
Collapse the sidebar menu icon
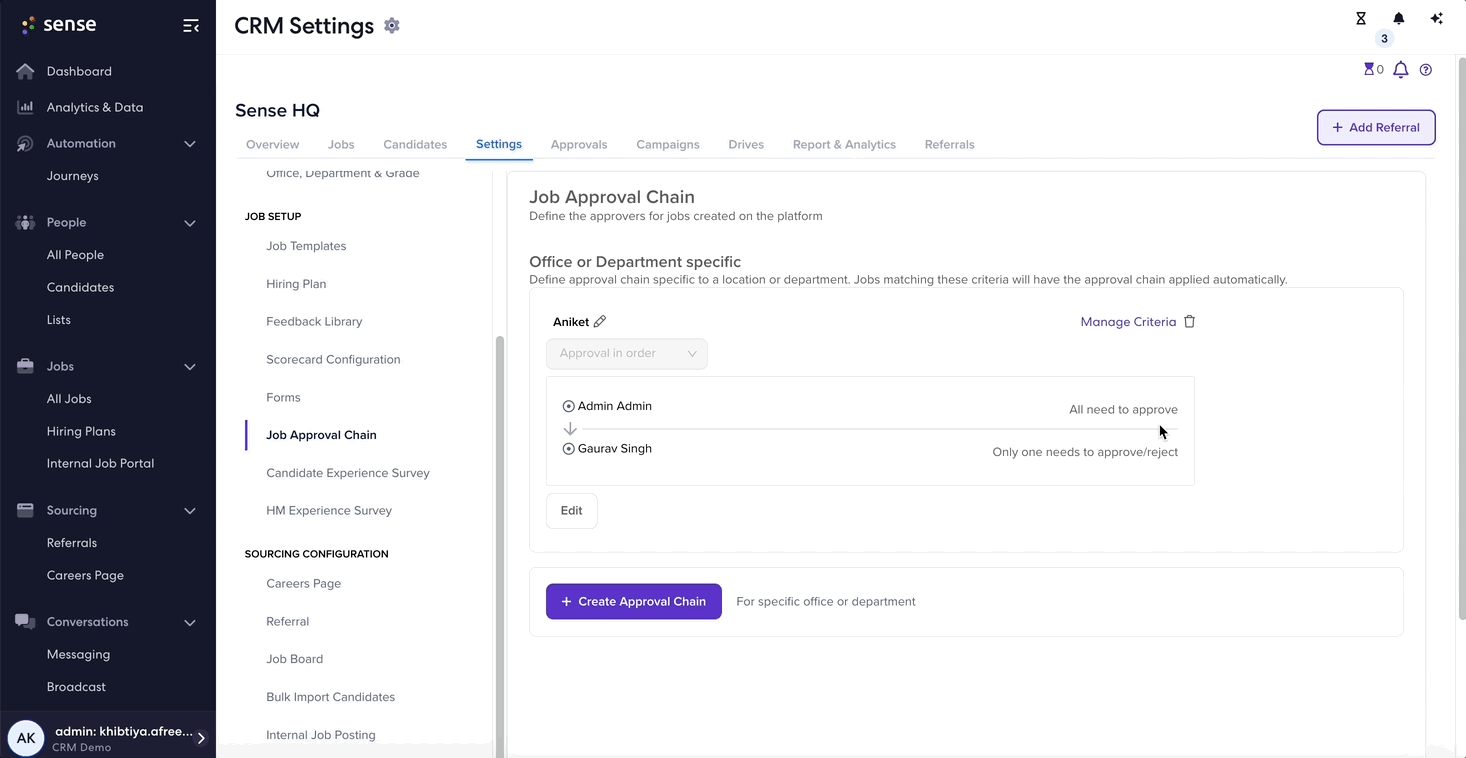tap(190, 26)
